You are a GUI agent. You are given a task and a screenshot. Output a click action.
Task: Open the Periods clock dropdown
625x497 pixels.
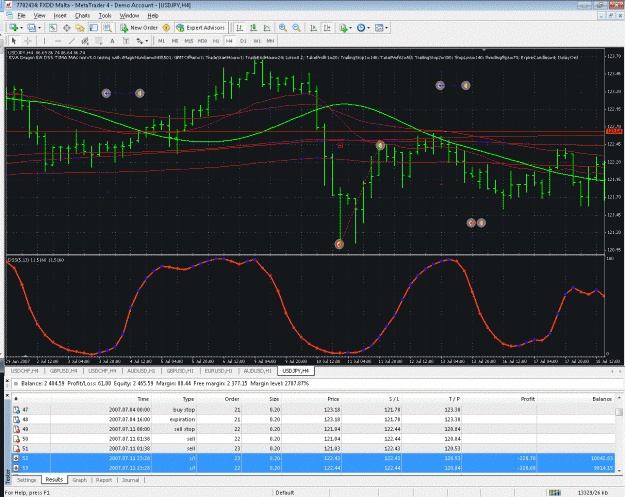point(363,28)
